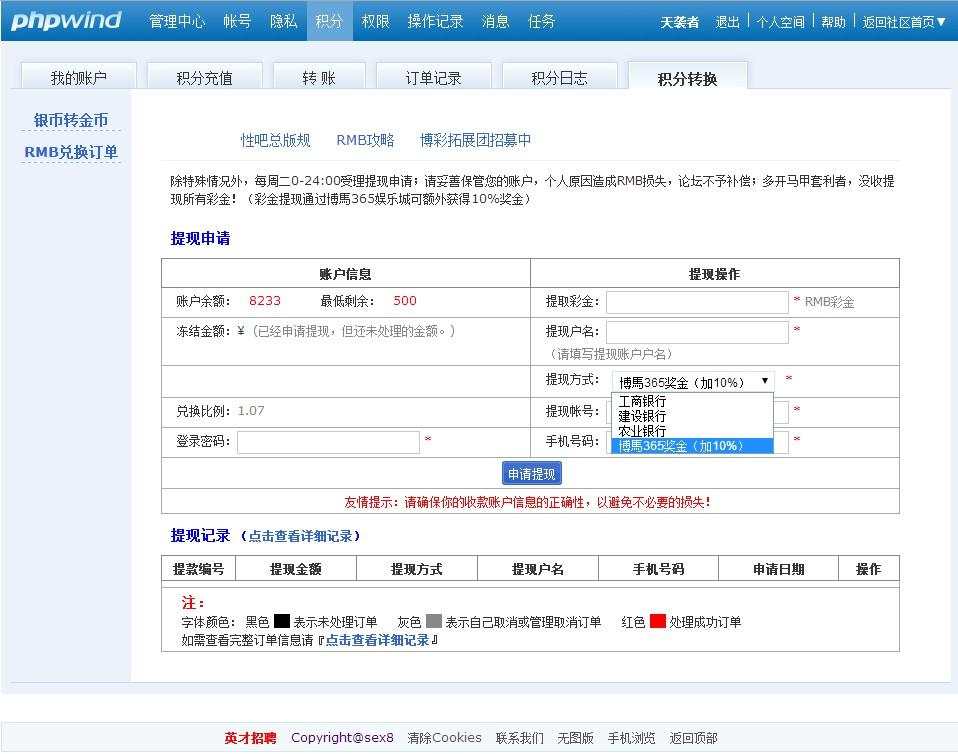Open 点击查看详细记录 link beside 提现记录
The width and height of the screenshot is (958, 754).
(x=300, y=536)
